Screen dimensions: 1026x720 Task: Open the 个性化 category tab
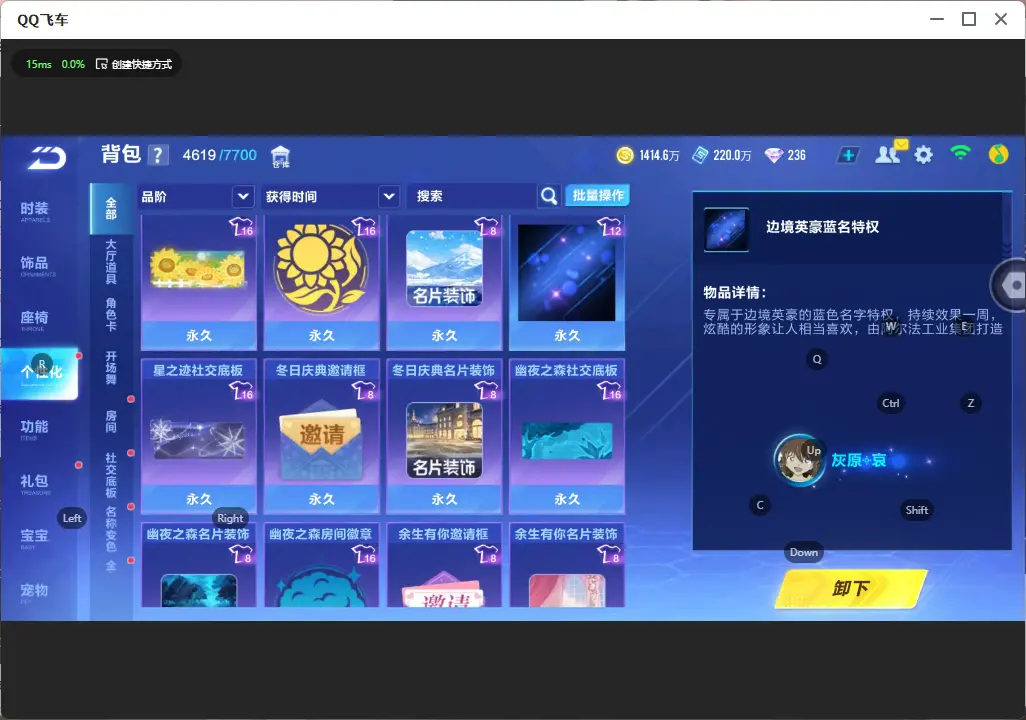tap(39, 373)
